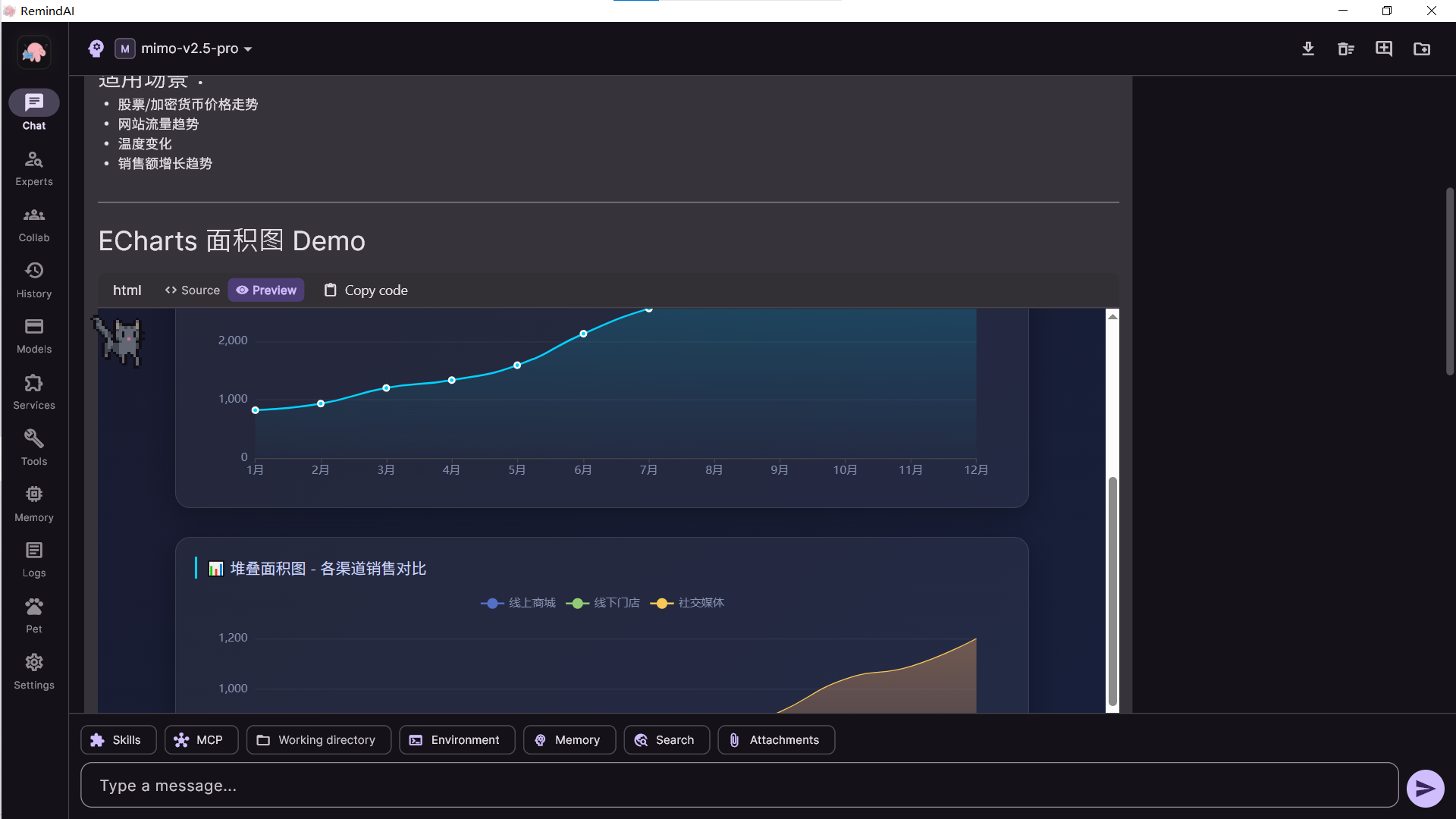
Task: Click the ECharts 面积图 Demo heading
Action: click(x=232, y=241)
